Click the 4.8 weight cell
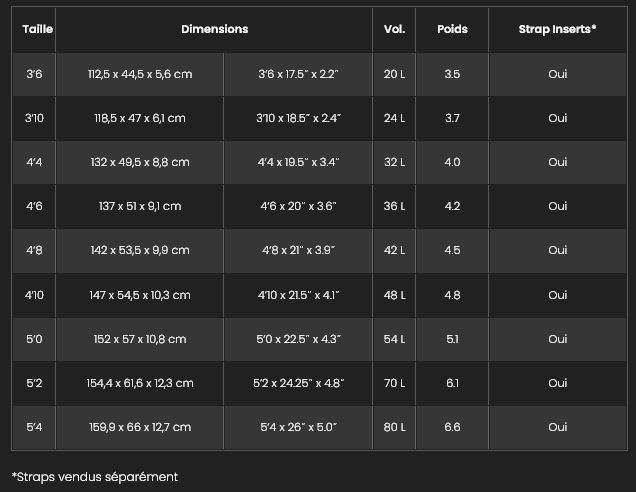 click(452, 295)
